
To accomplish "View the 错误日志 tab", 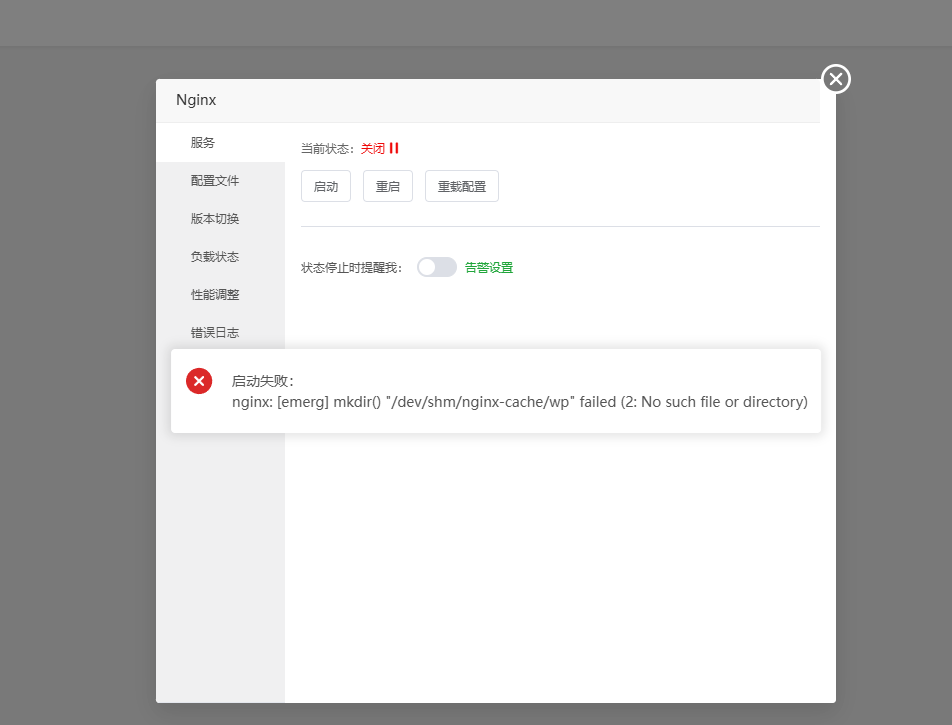I will pos(220,333).
